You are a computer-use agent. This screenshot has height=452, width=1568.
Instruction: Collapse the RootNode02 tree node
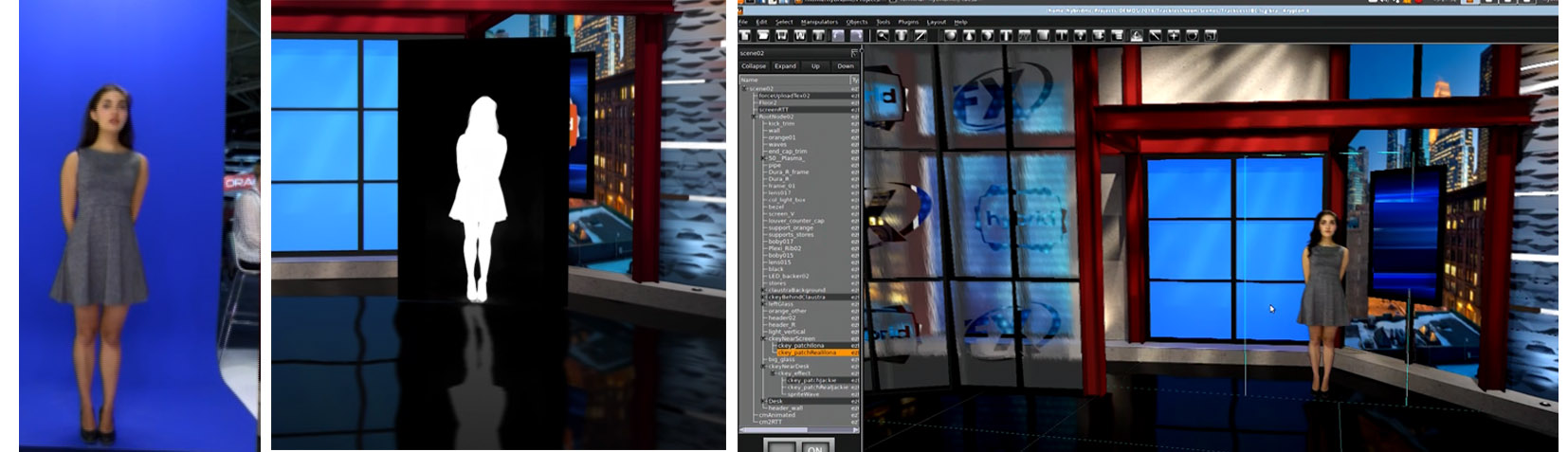(x=755, y=117)
